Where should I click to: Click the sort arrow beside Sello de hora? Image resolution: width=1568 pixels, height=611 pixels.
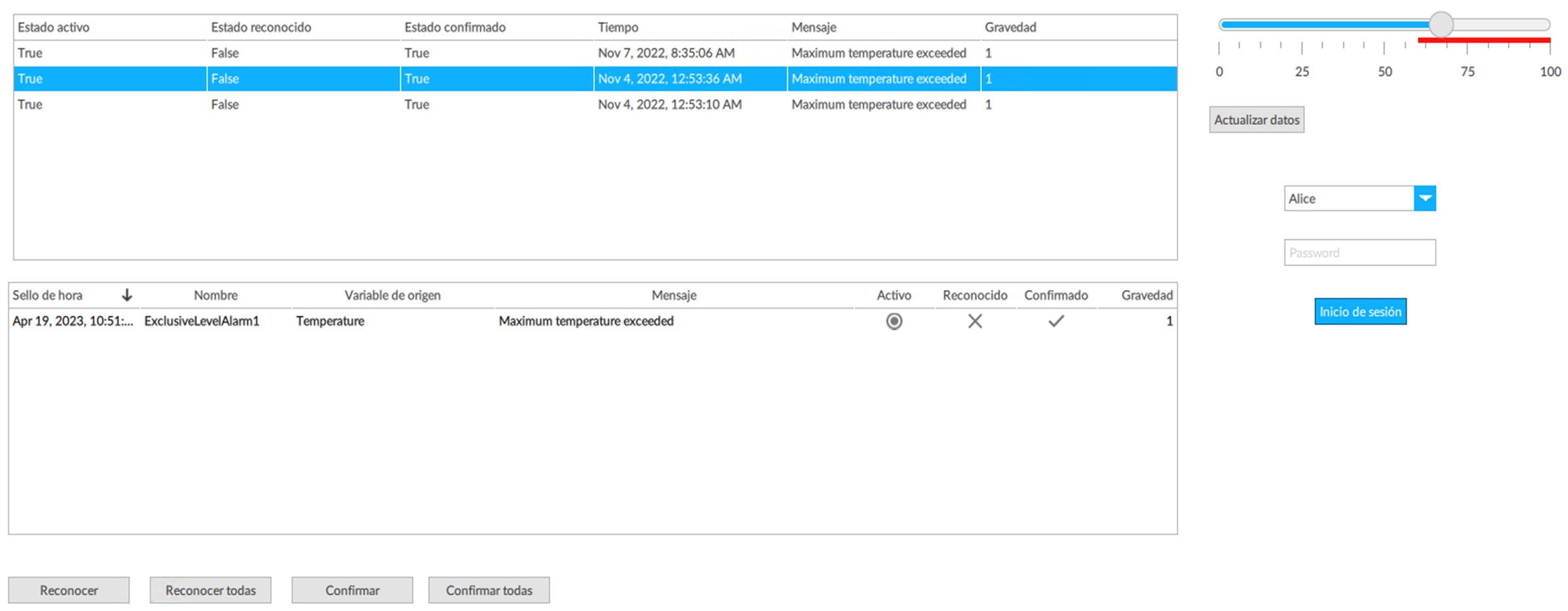(x=127, y=295)
